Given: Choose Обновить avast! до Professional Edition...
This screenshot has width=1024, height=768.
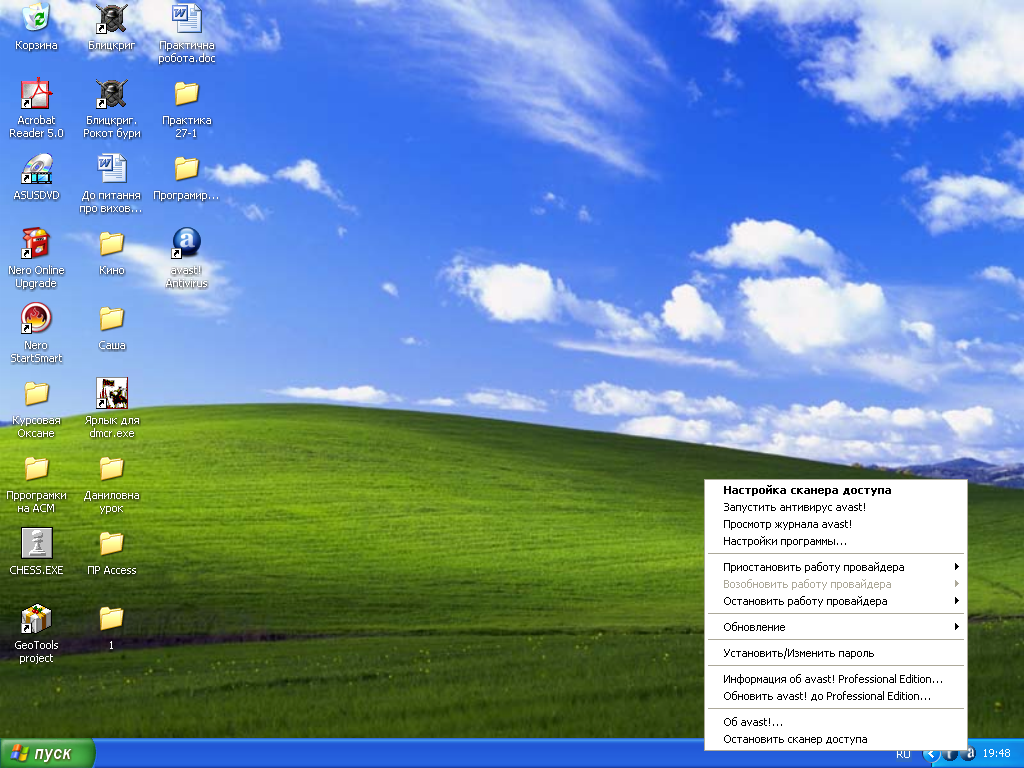Looking at the screenshot, I should pyautogui.click(x=835, y=696).
